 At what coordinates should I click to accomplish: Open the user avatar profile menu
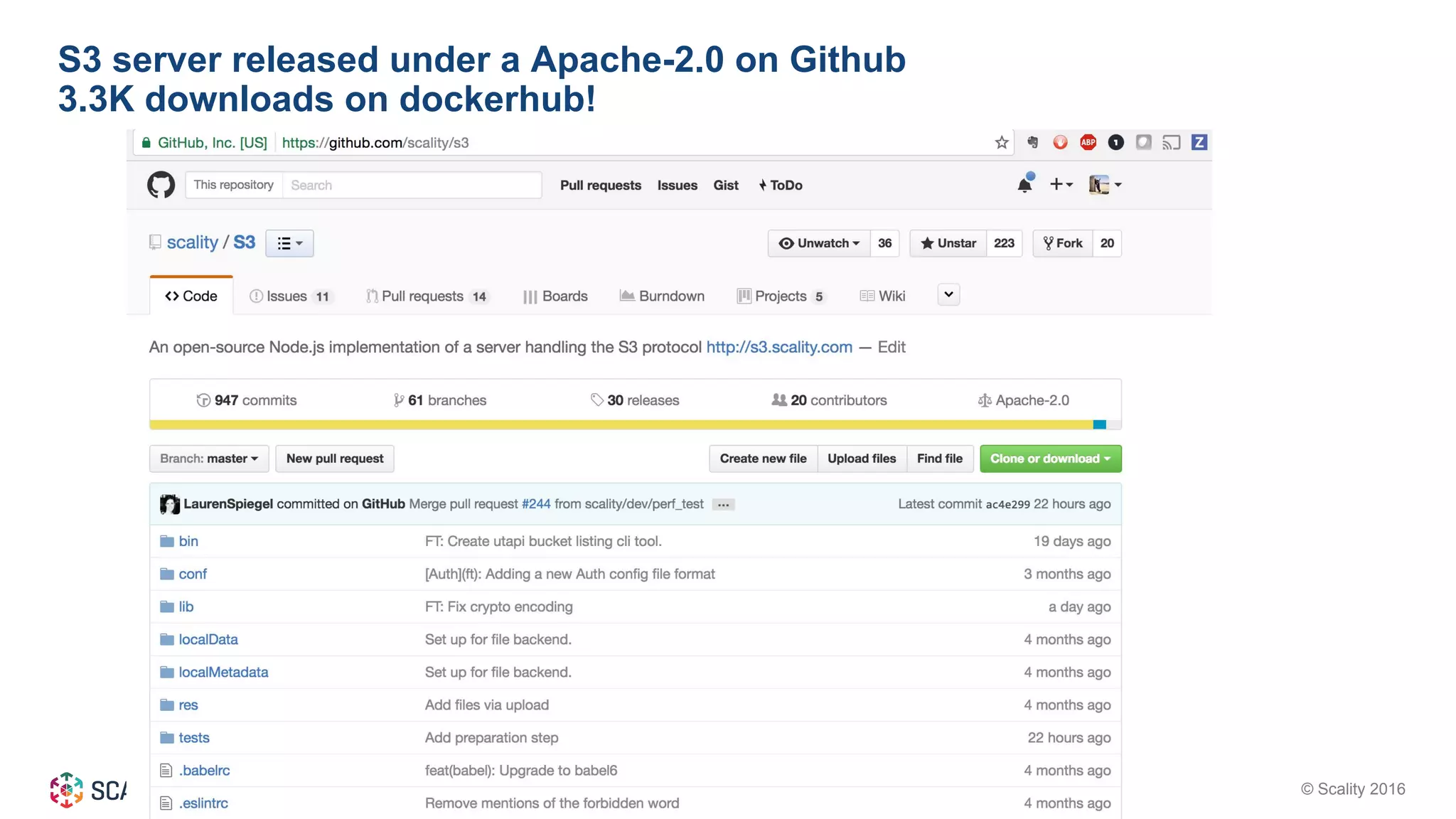(x=1105, y=185)
